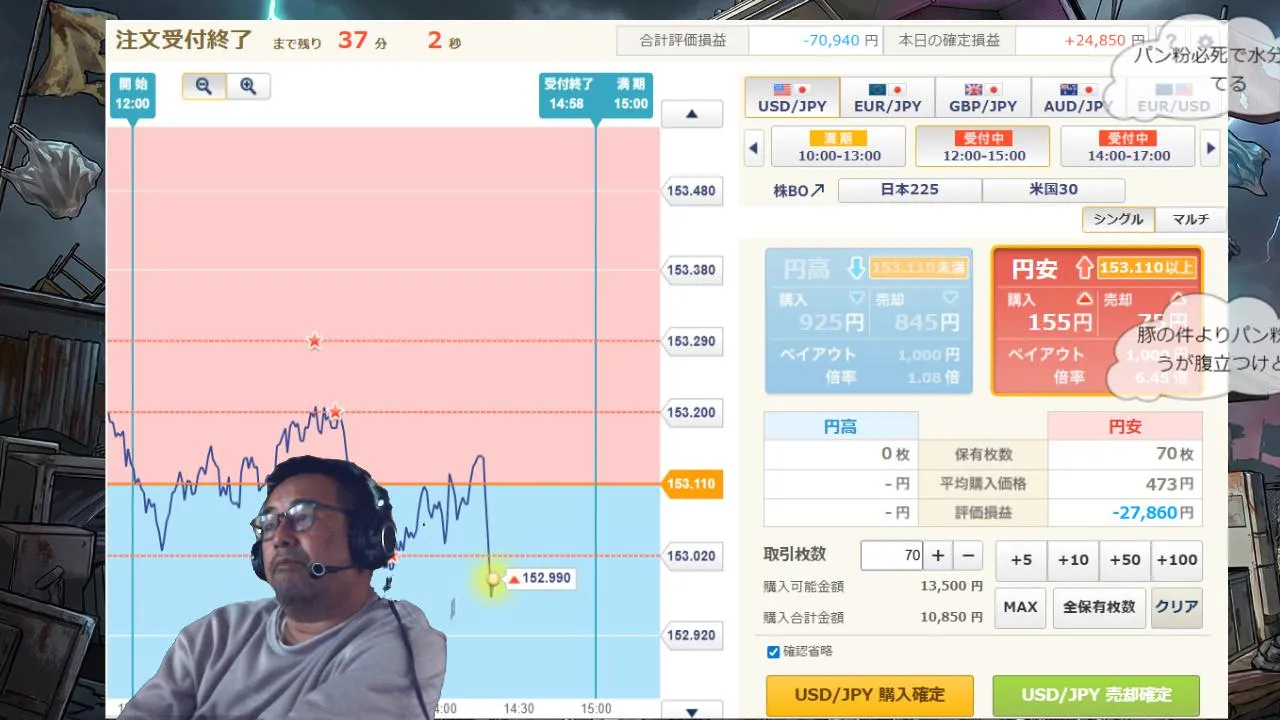Screen dimensions: 1280x720
Task: Click the 平均購入価格 473円 cell
Action: tap(1125, 483)
